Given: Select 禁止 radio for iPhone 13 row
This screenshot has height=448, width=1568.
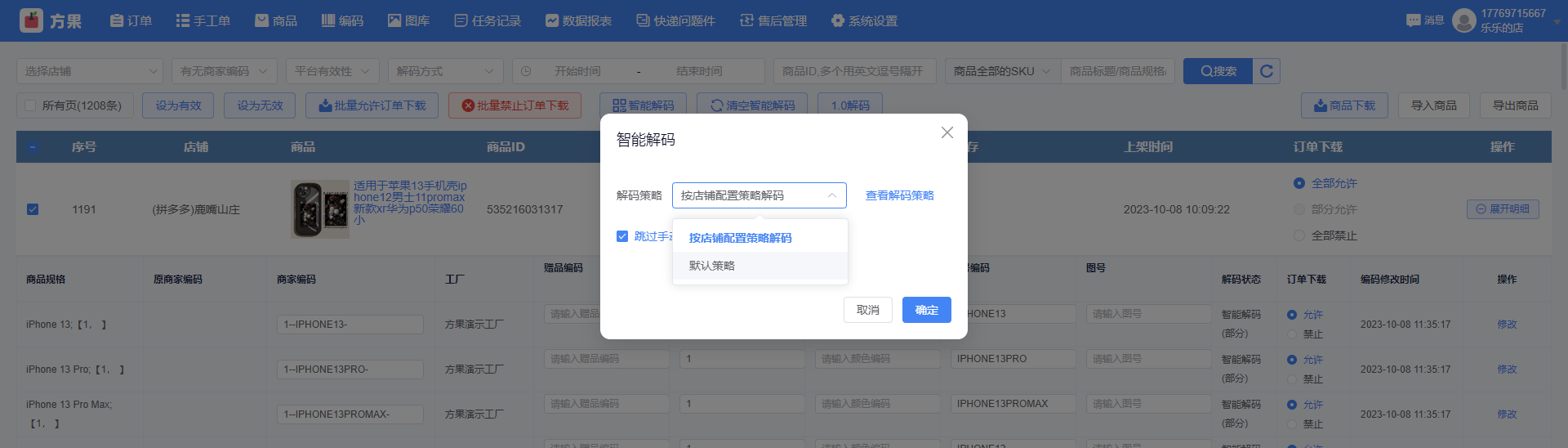Looking at the screenshot, I should click(1292, 334).
